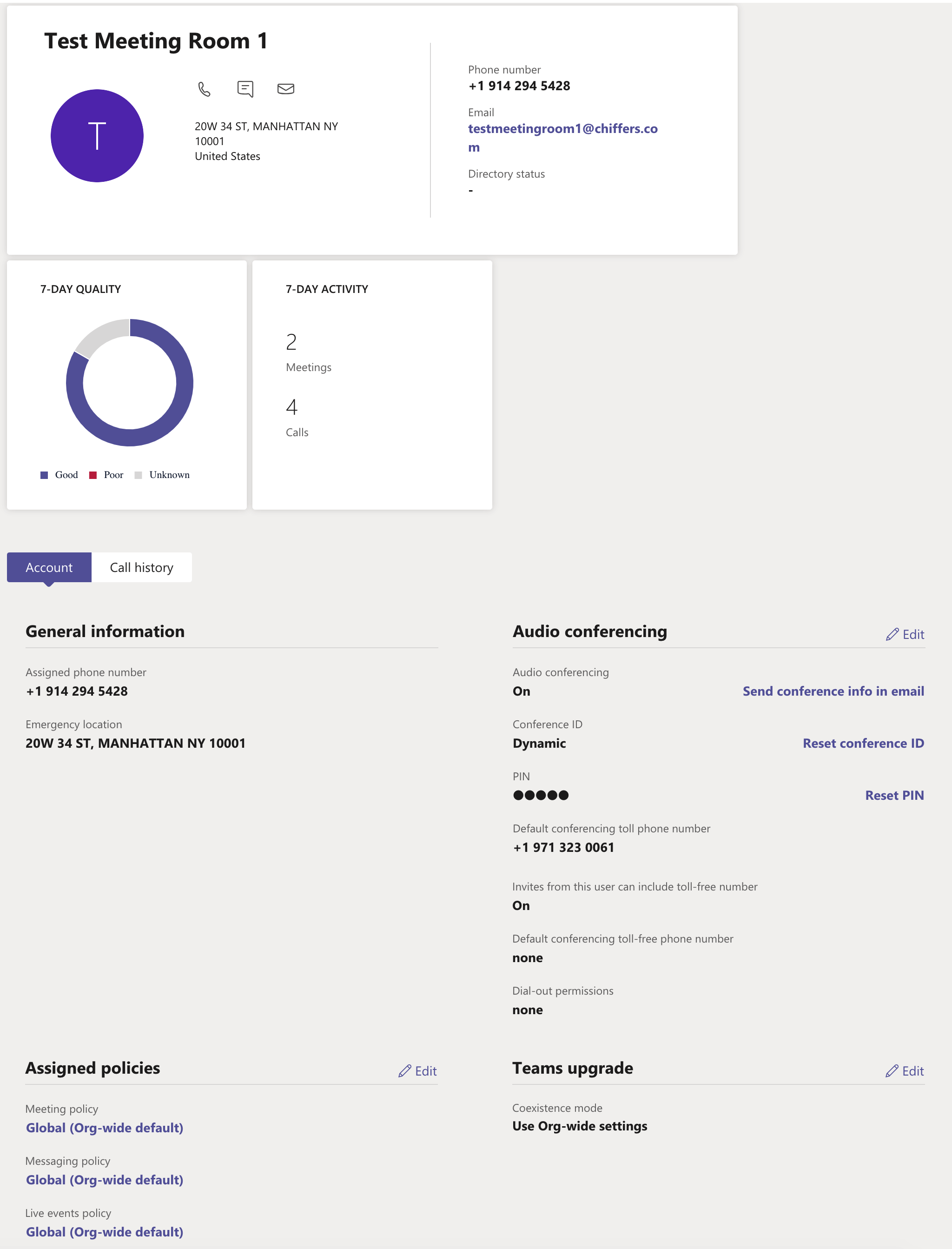The image size is (952, 1249).
Task: Click the Good legend color swatch
Action: coord(44,475)
